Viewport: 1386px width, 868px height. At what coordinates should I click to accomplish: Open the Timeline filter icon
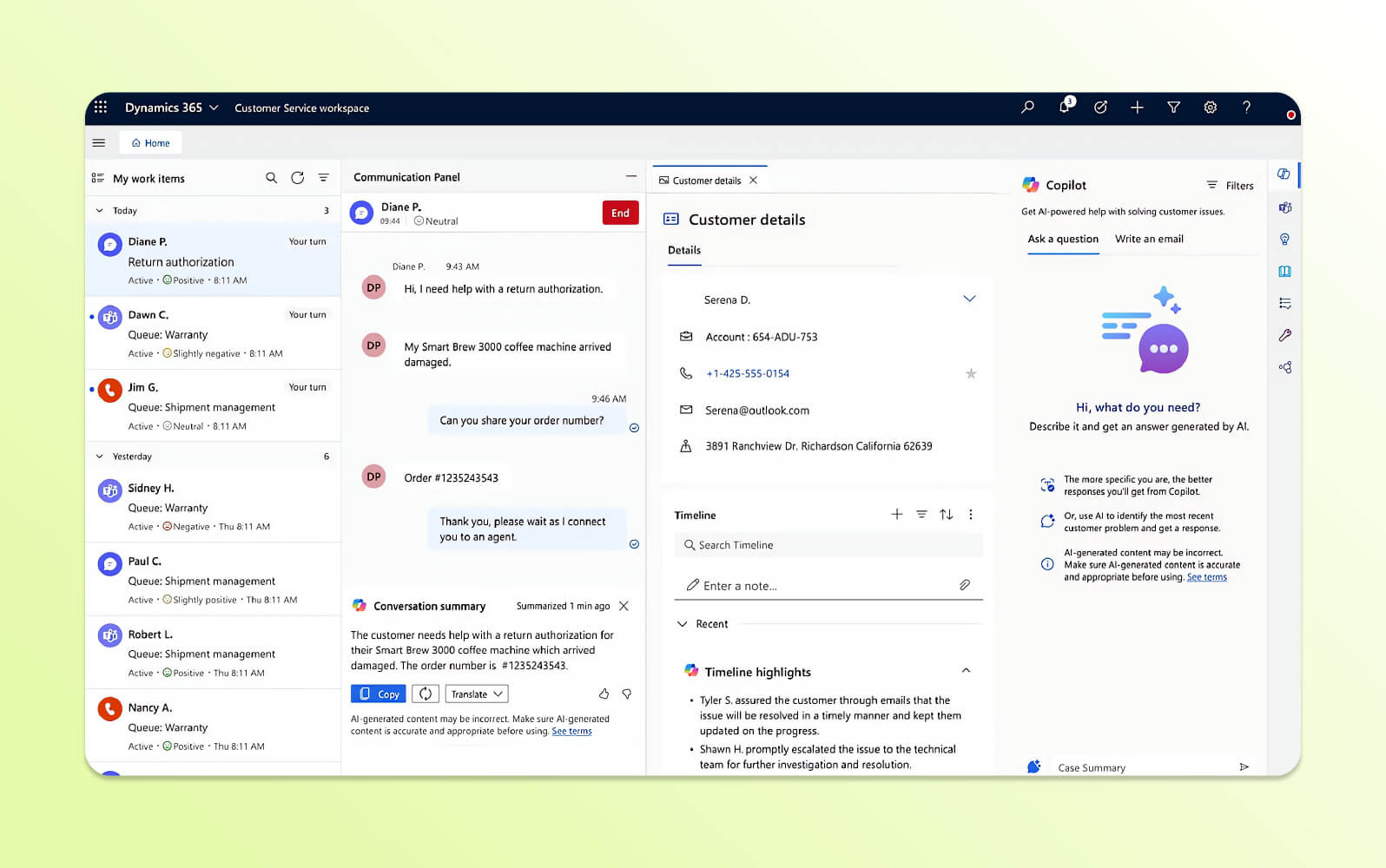click(921, 515)
